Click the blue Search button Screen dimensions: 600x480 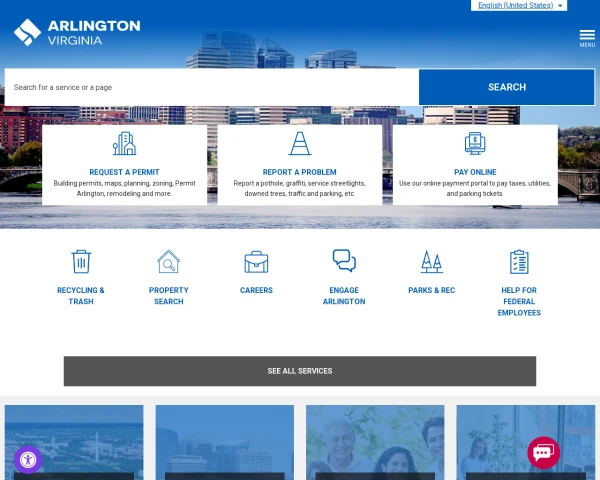[x=507, y=87]
